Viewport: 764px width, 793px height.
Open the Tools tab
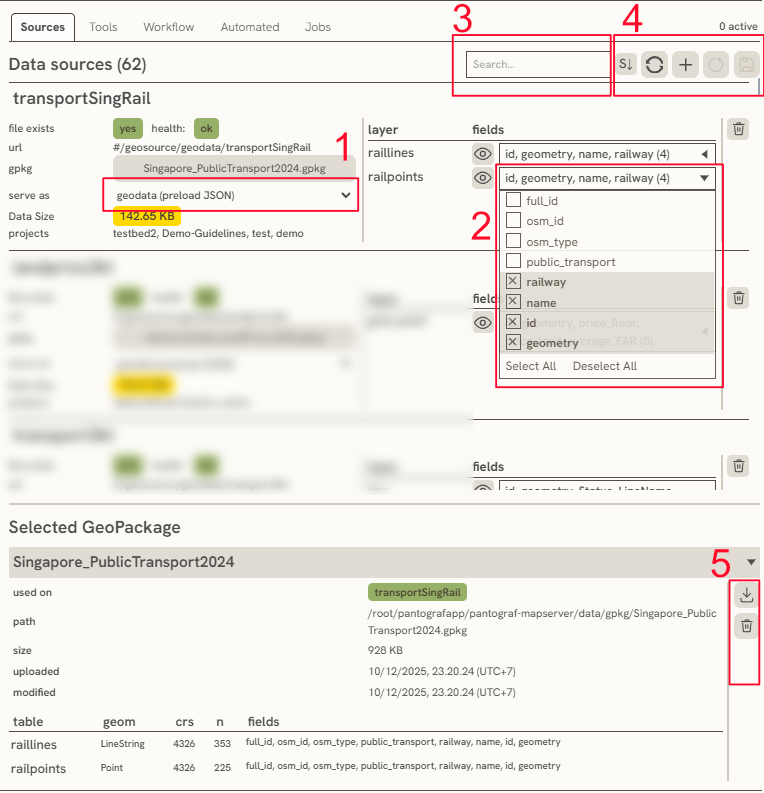click(103, 27)
